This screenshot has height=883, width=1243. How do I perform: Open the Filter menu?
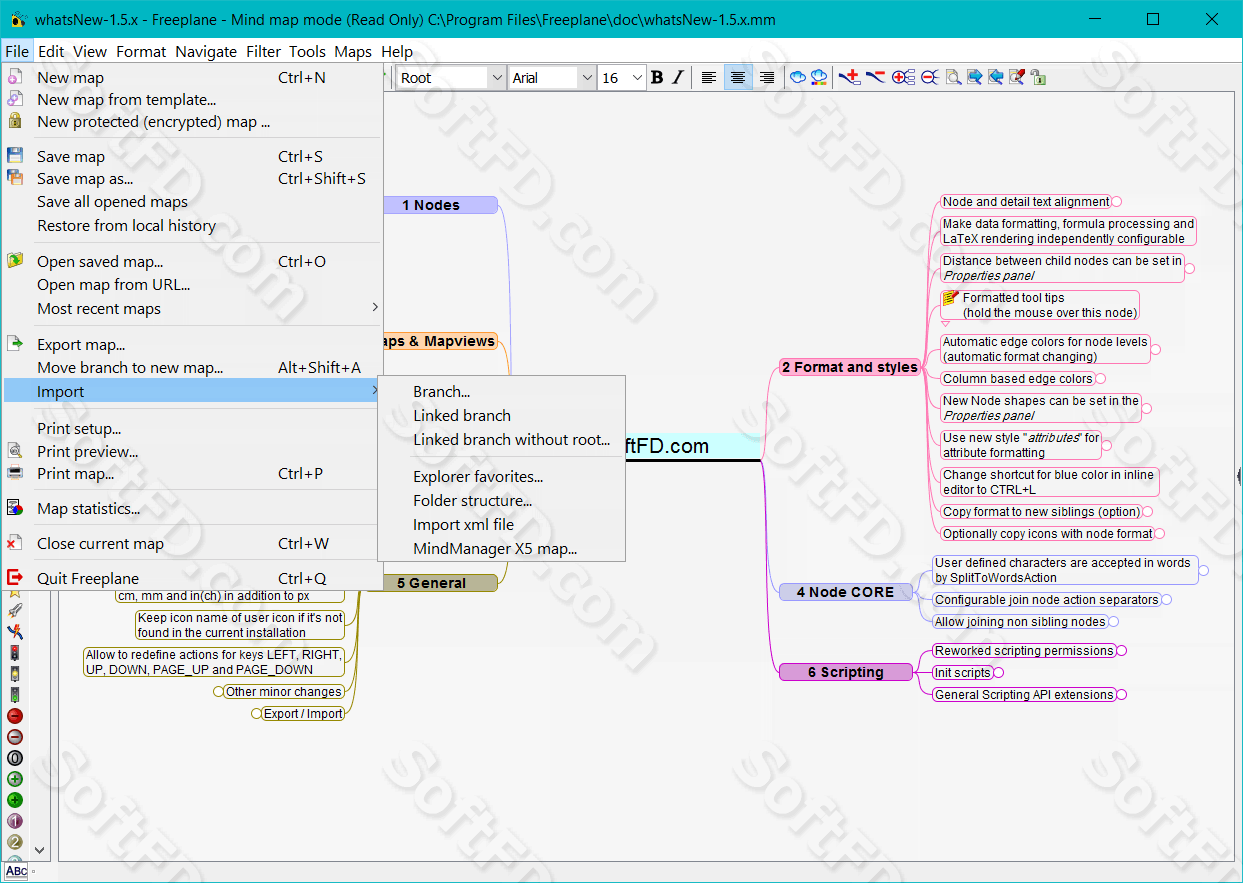(264, 51)
